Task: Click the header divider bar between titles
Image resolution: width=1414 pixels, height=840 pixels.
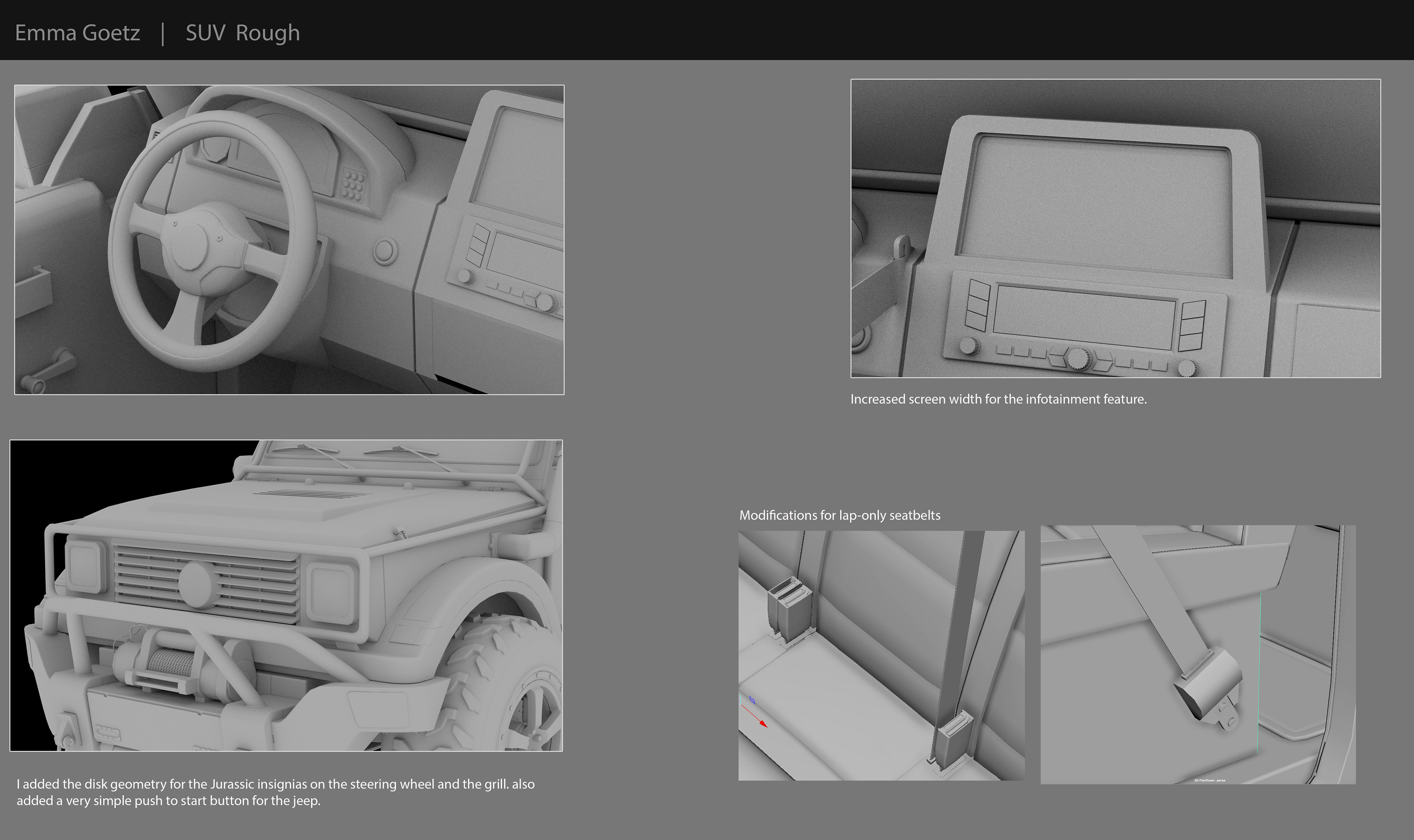Action: pos(163,33)
